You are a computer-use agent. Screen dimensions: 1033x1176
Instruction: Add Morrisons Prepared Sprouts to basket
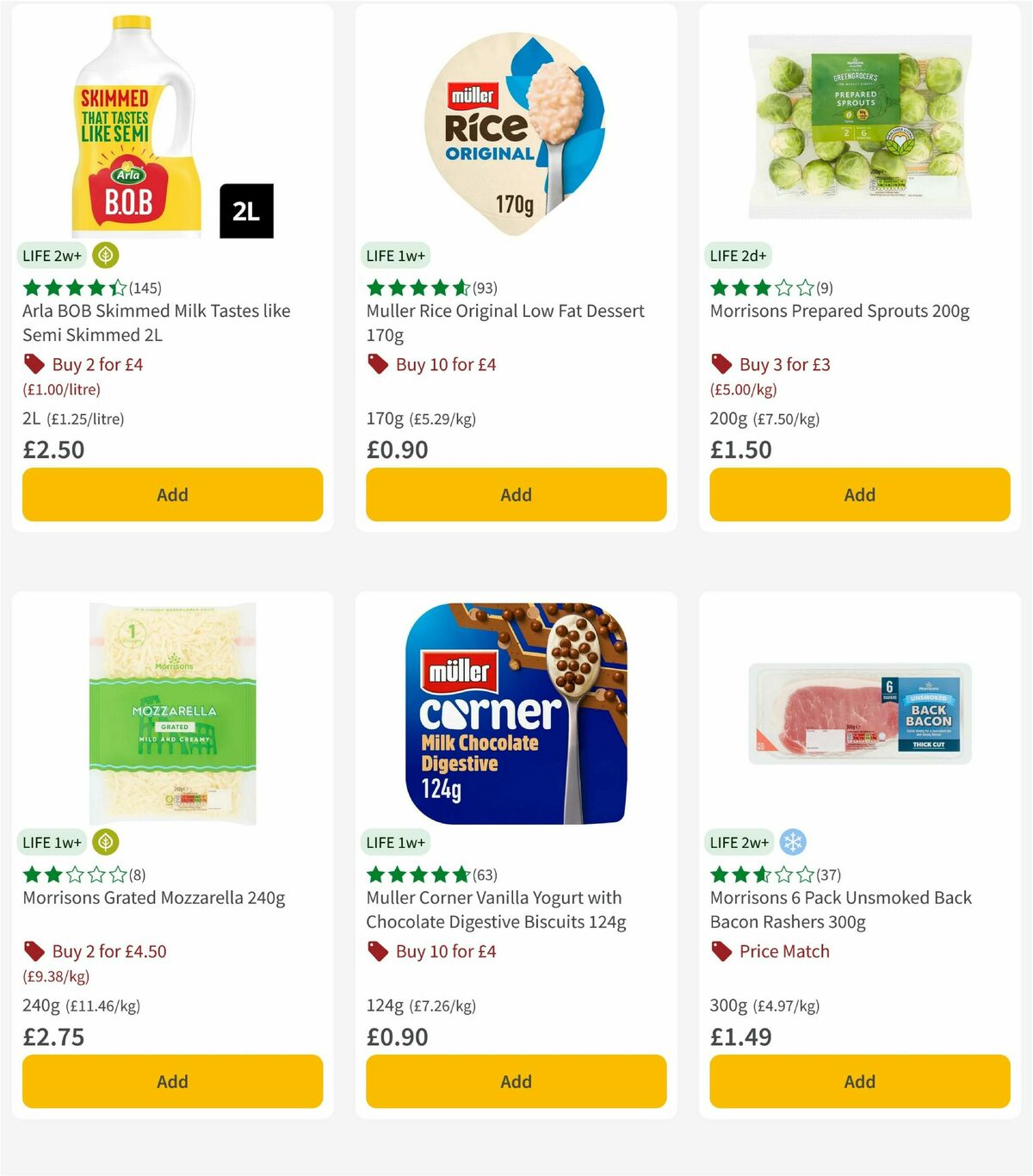coord(859,494)
